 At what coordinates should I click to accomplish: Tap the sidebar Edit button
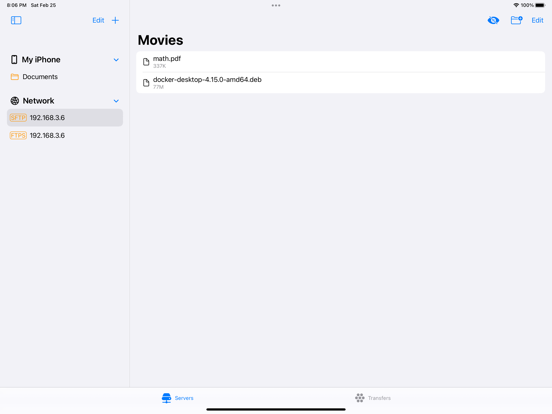98,20
